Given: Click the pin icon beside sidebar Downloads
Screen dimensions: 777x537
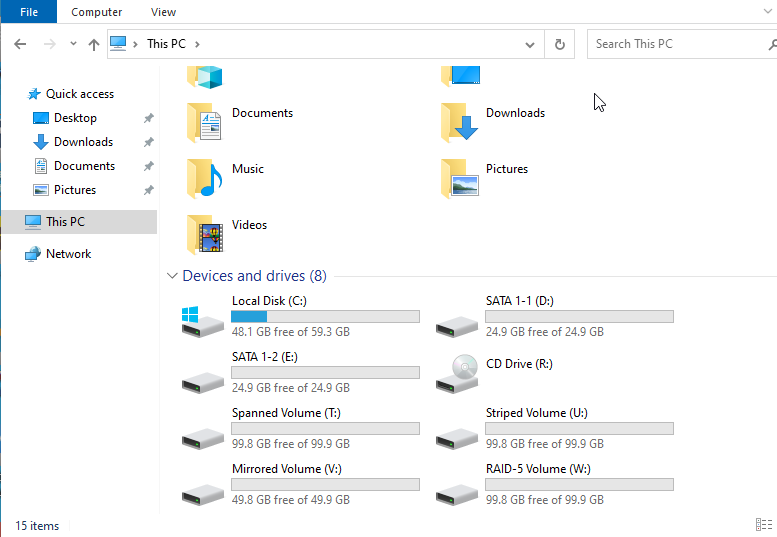Looking at the screenshot, I should pyautogui.click(x=148, y=142).
